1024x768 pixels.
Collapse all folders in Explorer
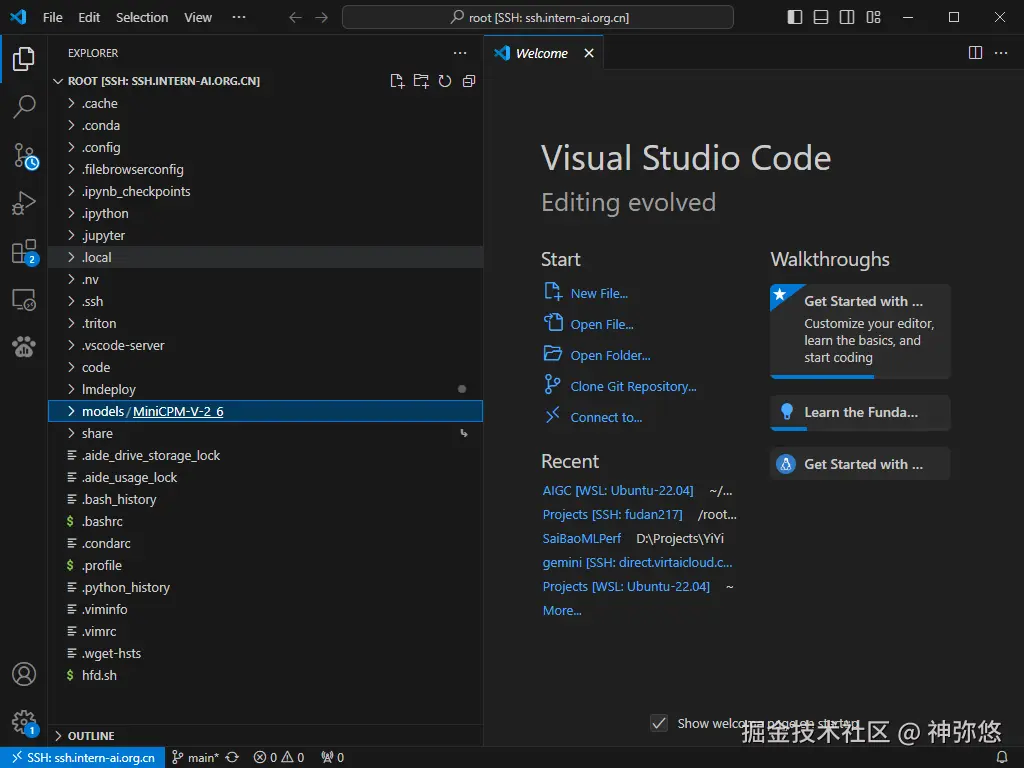tap(469, 81)
